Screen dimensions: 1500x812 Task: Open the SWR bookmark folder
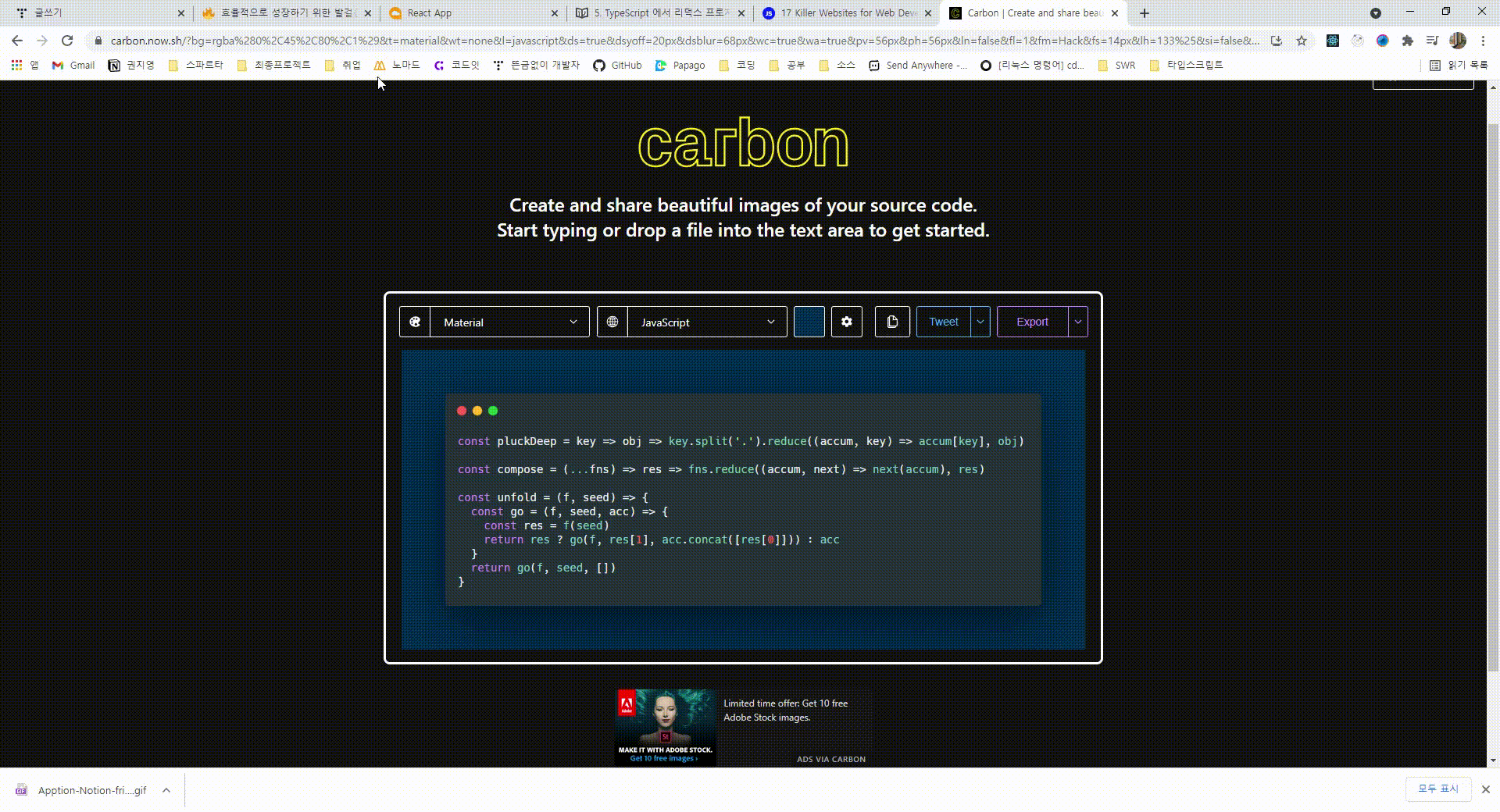[1116, 66]
